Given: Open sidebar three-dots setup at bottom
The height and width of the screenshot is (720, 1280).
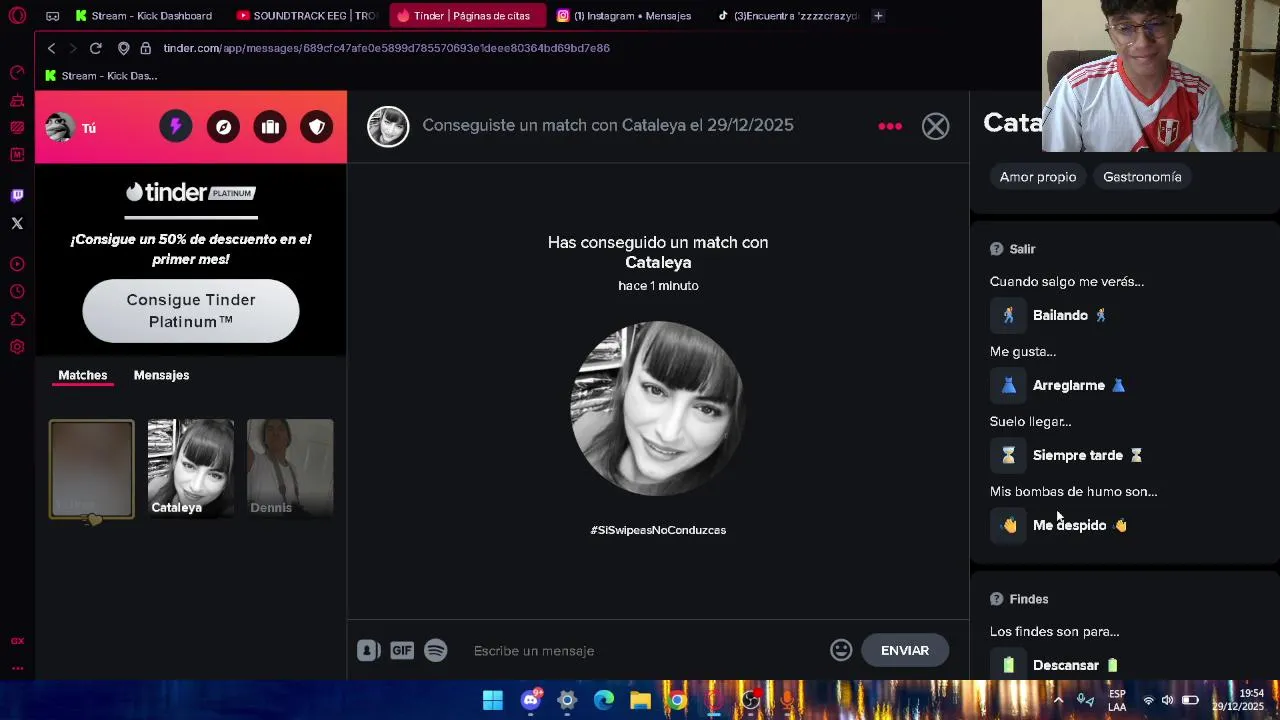Looking at the screenshot, I should coord(17,668).
